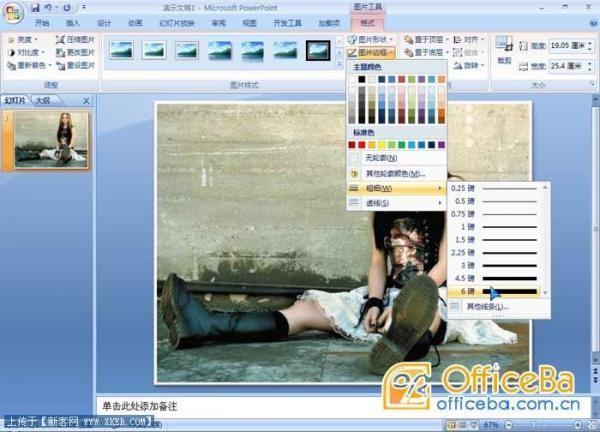Image resolution: width=600 pixels, height=432 pixels.
Task: Expand the 虚线 (Dashes) submenu
Action: coord(395,203)
